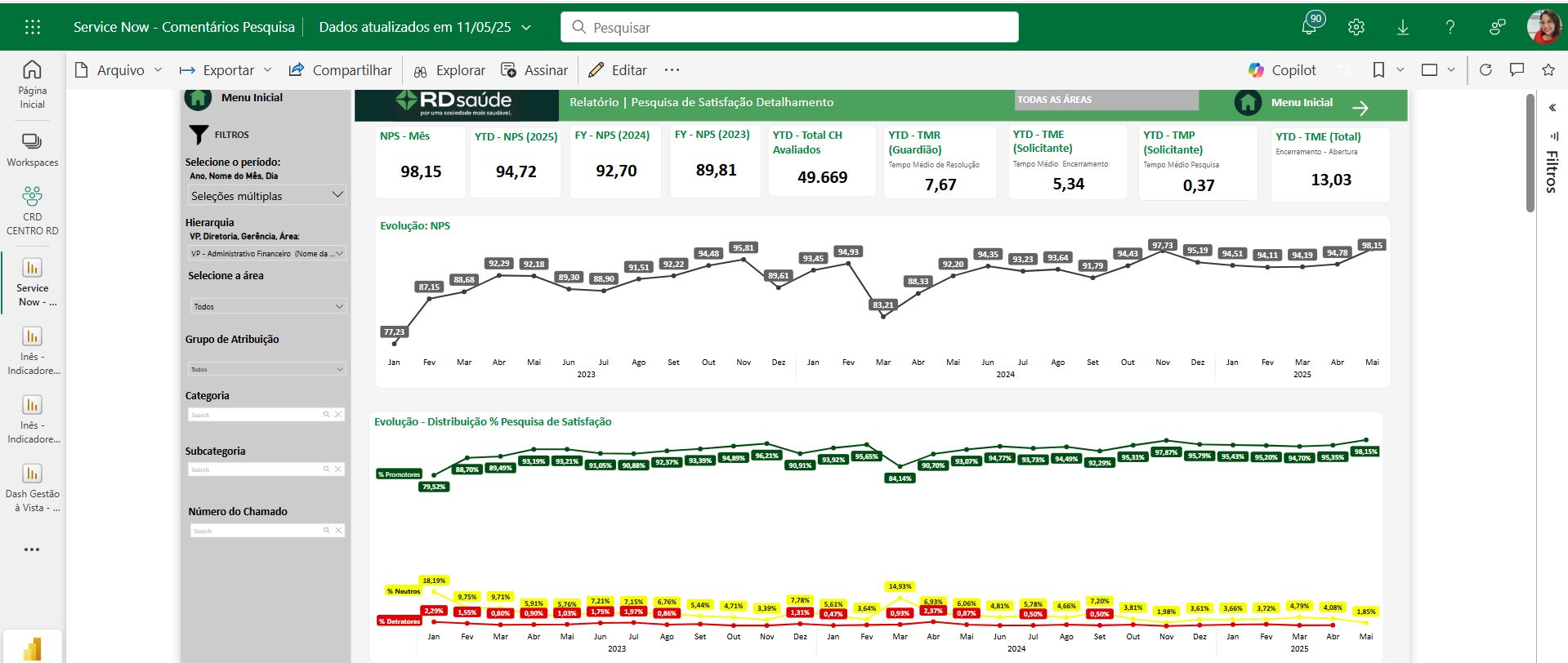Open the app launcher grid icon
This screenshot has height=663, width=1568.
(33, 27)
